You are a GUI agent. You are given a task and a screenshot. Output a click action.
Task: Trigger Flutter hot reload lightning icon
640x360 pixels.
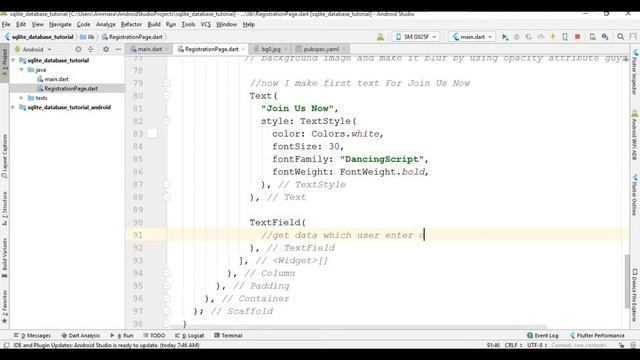[553, 37]
